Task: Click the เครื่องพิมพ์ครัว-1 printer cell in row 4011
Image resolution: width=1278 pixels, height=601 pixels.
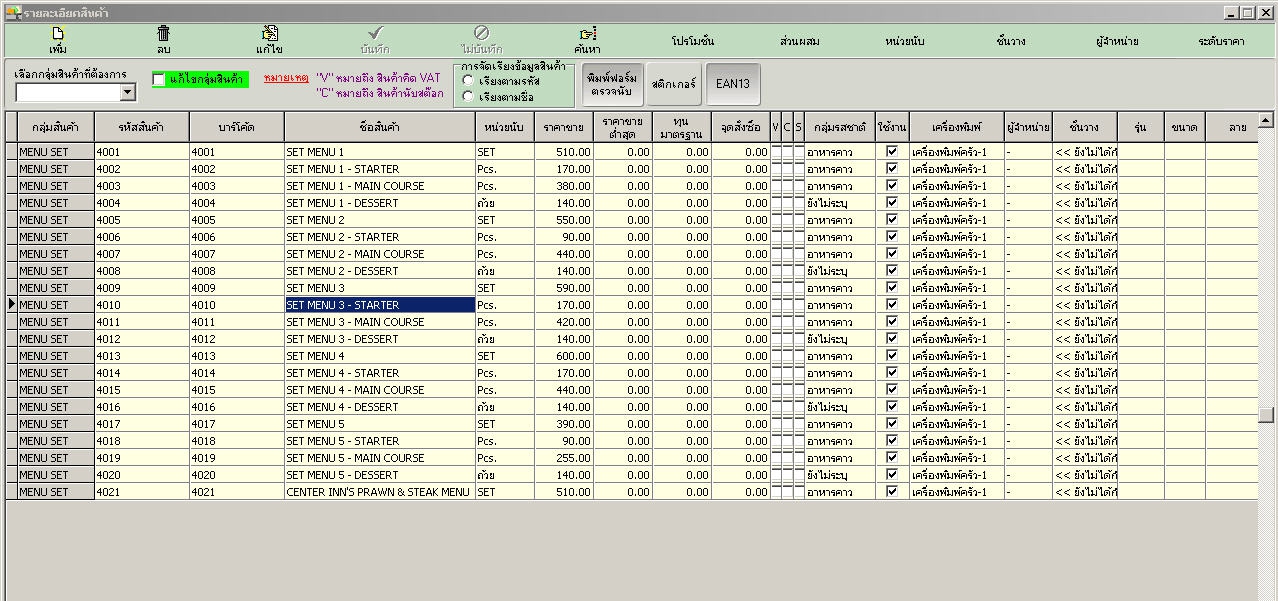Action: (x=957, y=322)
